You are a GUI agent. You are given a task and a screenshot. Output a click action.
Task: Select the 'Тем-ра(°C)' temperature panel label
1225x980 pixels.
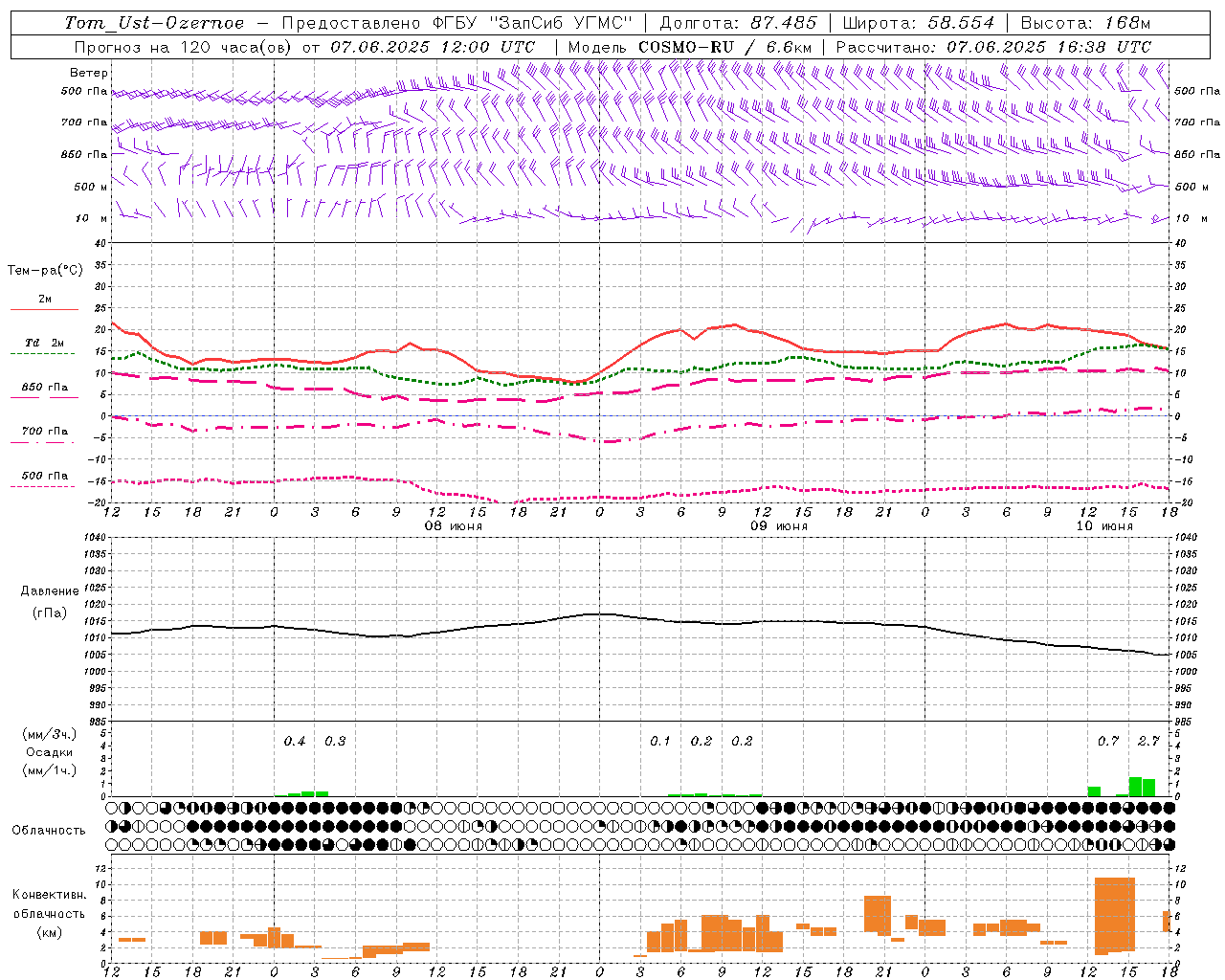click(x=45, y=270)
